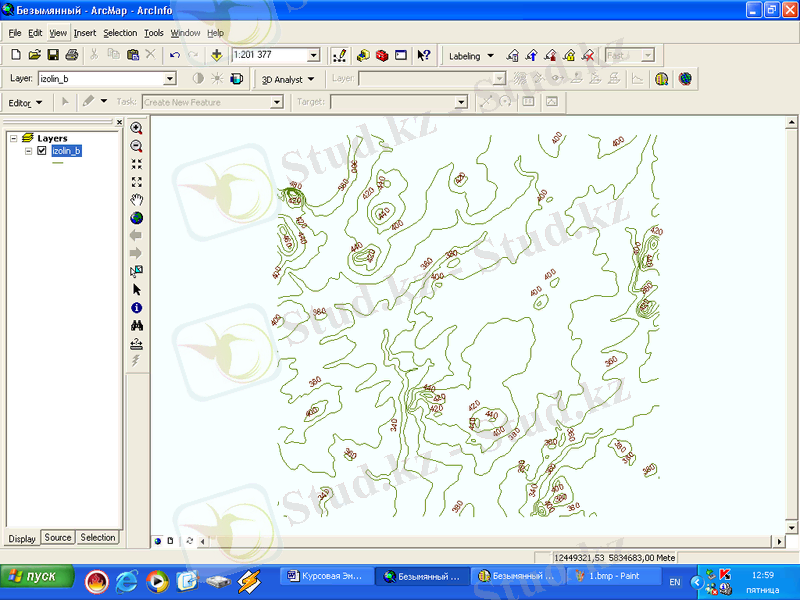Activate the Identify tool

click(x=137, y=308)
